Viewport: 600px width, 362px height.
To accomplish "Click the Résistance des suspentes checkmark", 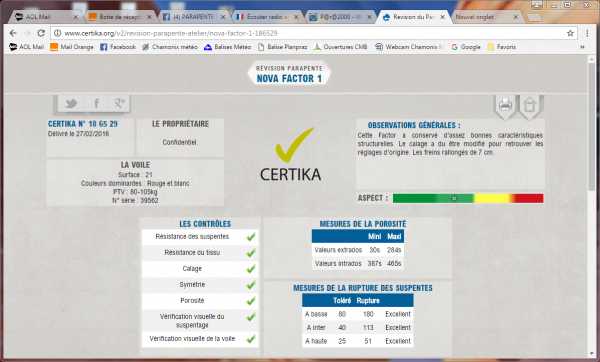I will pyautogui.click(x=251, y=237).
